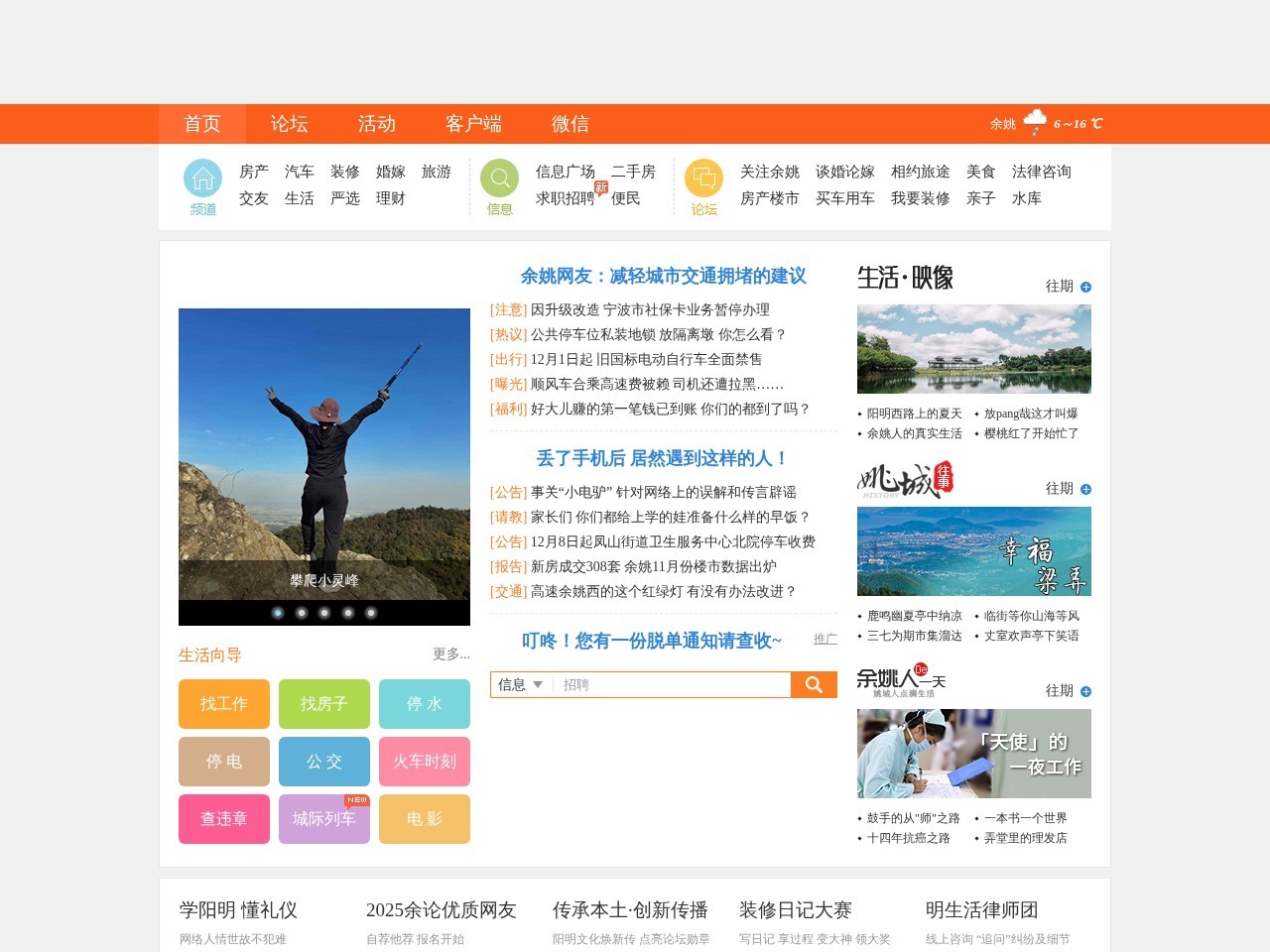Switch to the 论坛 navigation tab
Screen dimensions: 1270x952
tap(289, 124)
